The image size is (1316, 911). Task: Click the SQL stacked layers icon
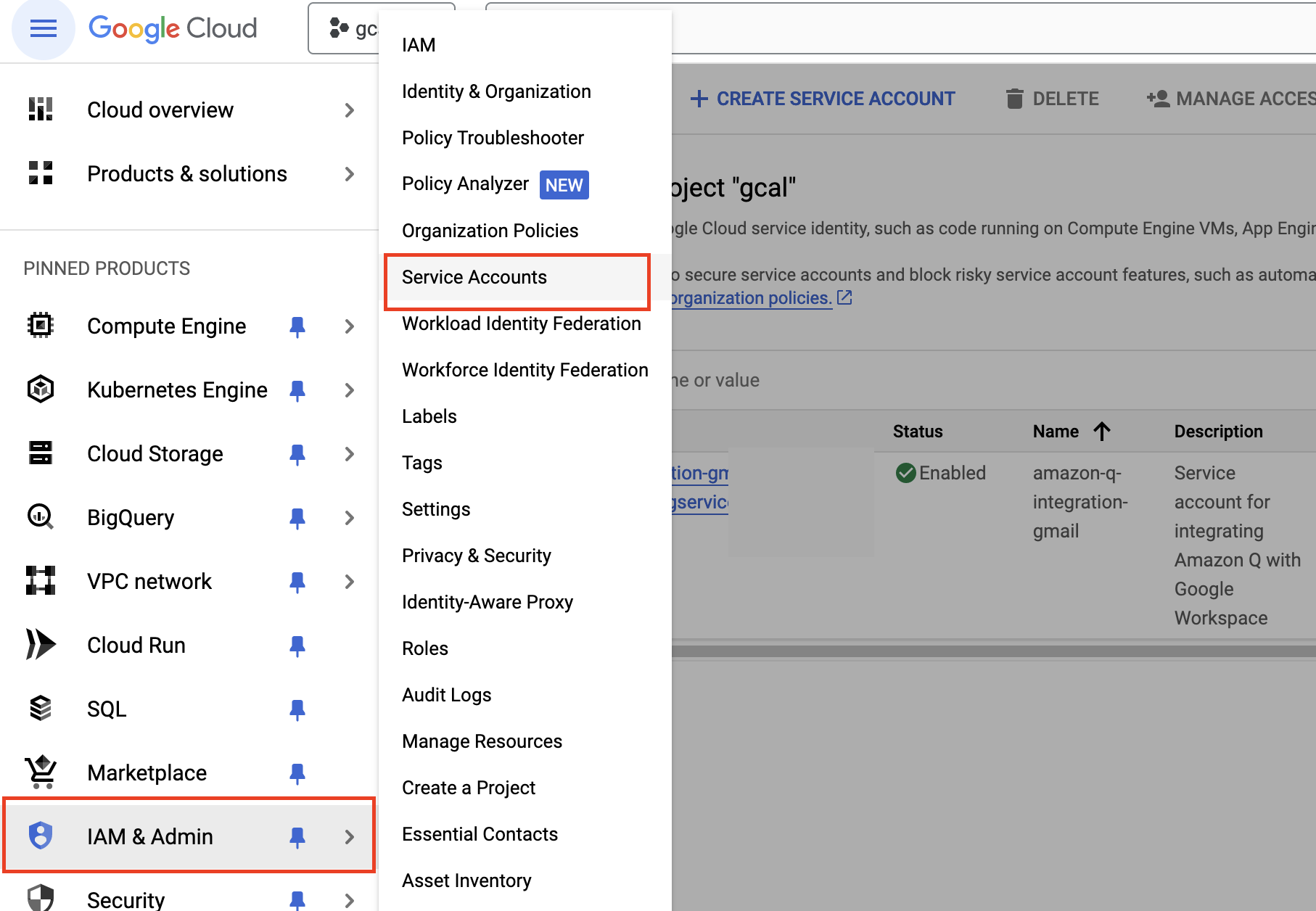pyautogui.click(x=41, y=709)
